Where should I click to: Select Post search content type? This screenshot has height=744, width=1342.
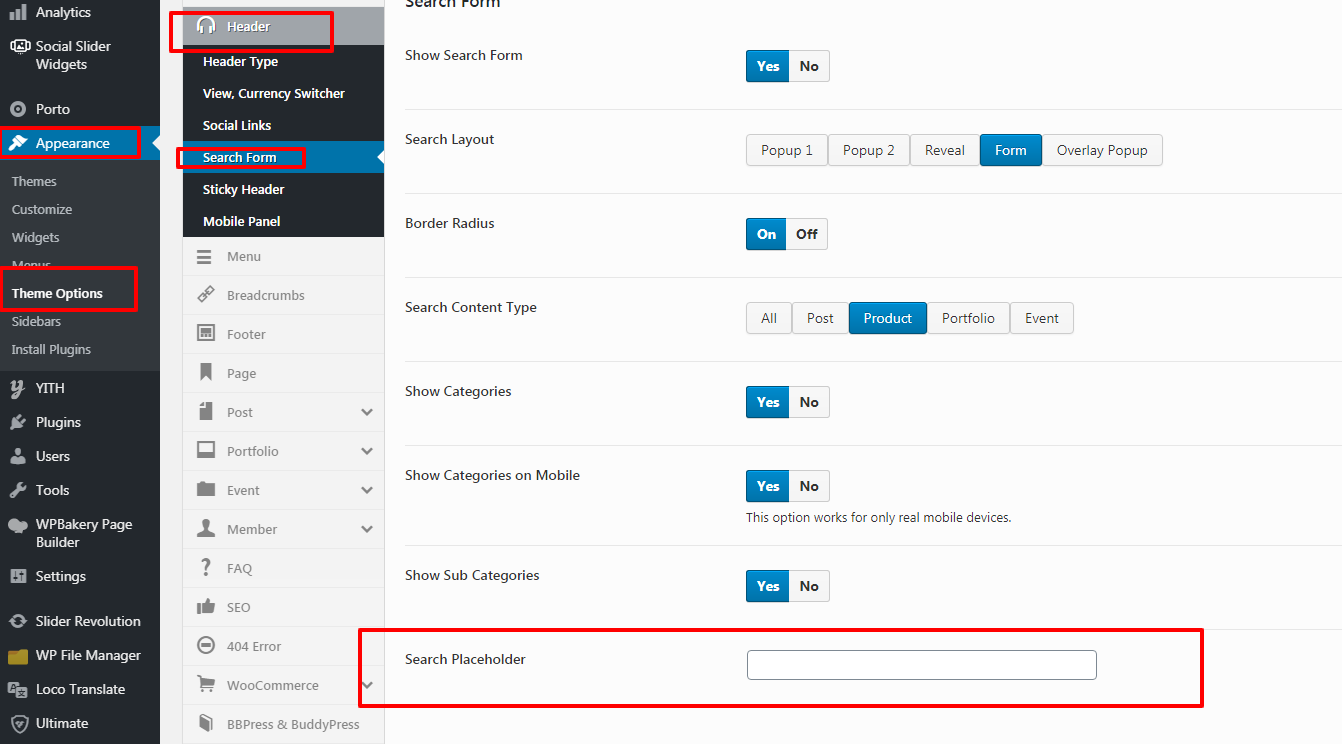tap(820, 318)
